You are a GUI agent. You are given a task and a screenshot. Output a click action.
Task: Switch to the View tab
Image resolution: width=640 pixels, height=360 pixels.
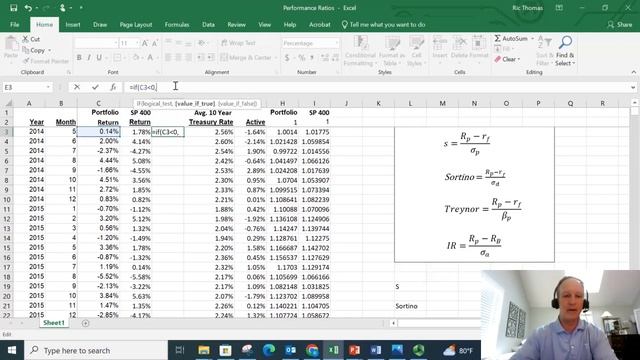click(264, 25)
